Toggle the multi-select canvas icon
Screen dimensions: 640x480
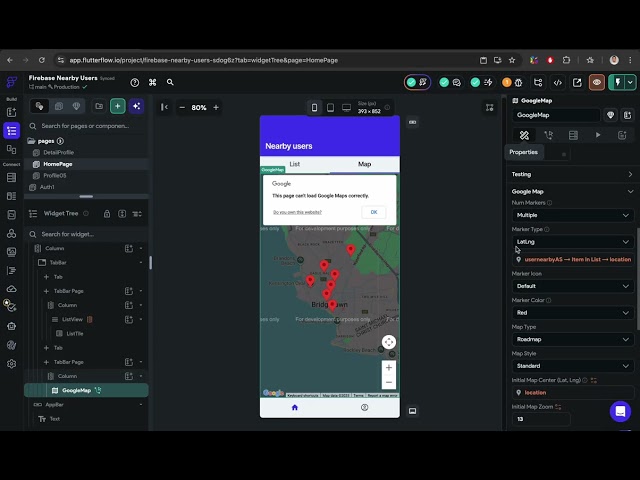(x=489, y=107)
